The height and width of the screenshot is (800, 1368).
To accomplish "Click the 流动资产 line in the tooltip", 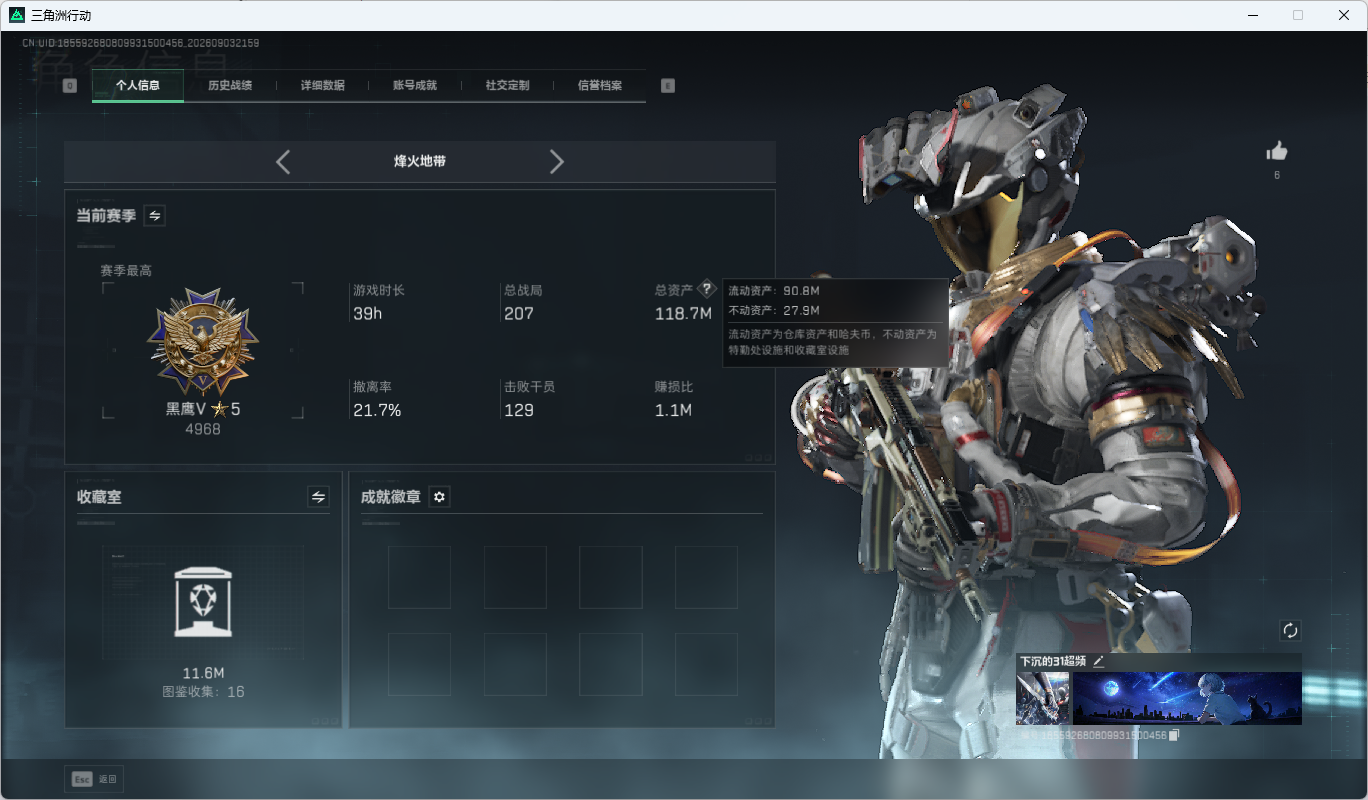I will pos(774,291).
